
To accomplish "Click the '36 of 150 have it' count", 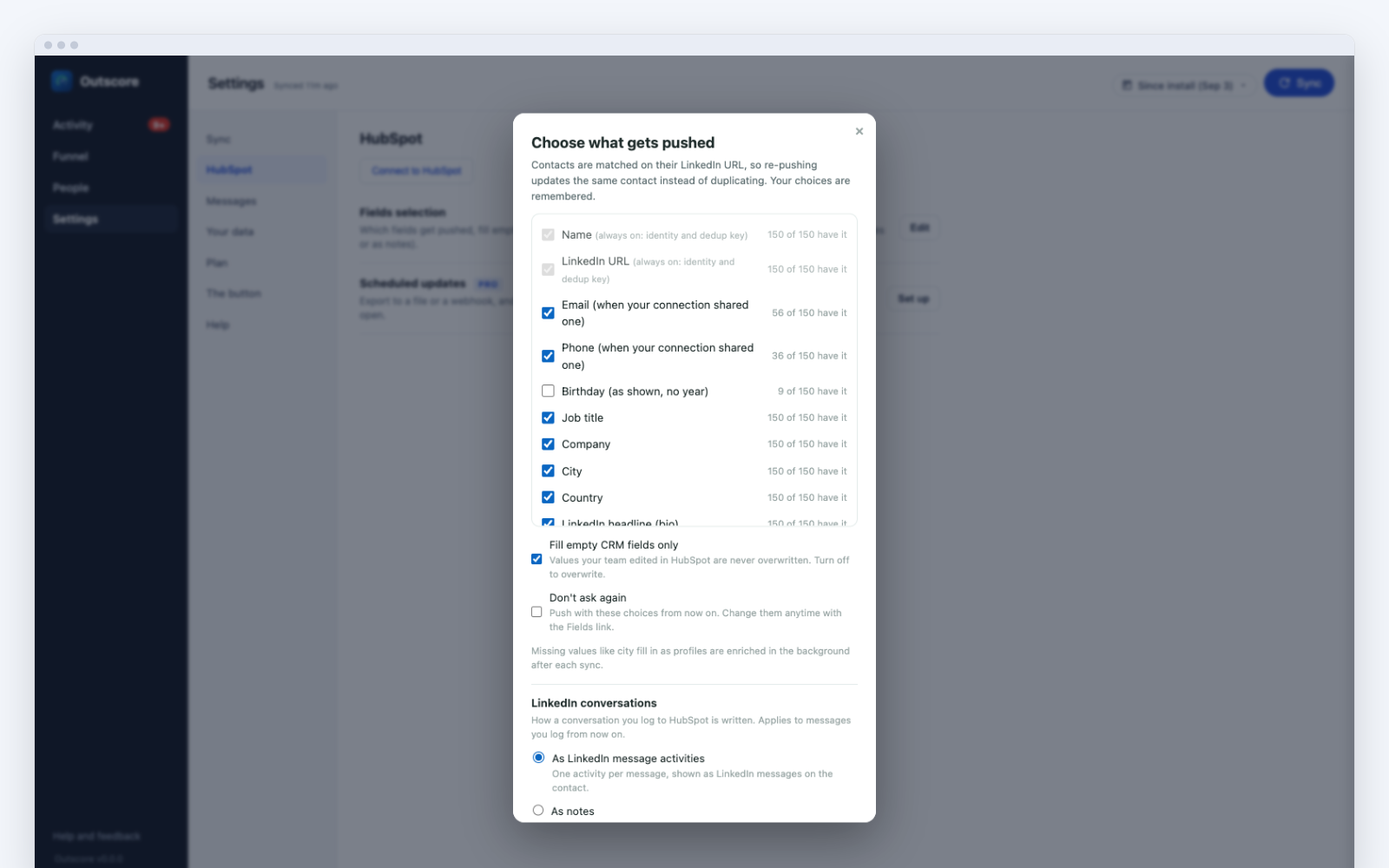I will click(x=809, y=356).
